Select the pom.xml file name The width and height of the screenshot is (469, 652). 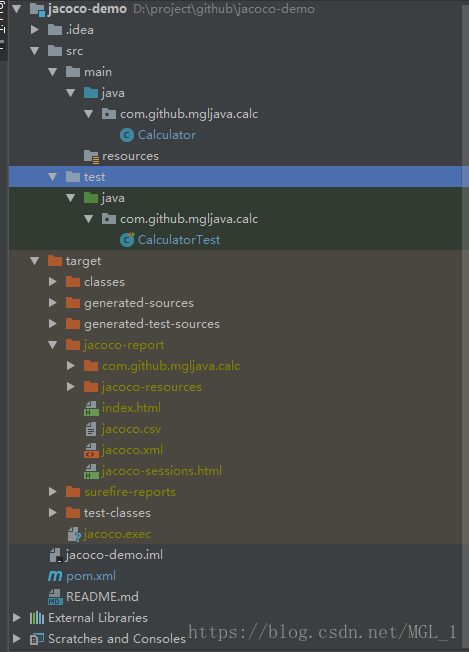pyautogui.click(x=91, y=576)
